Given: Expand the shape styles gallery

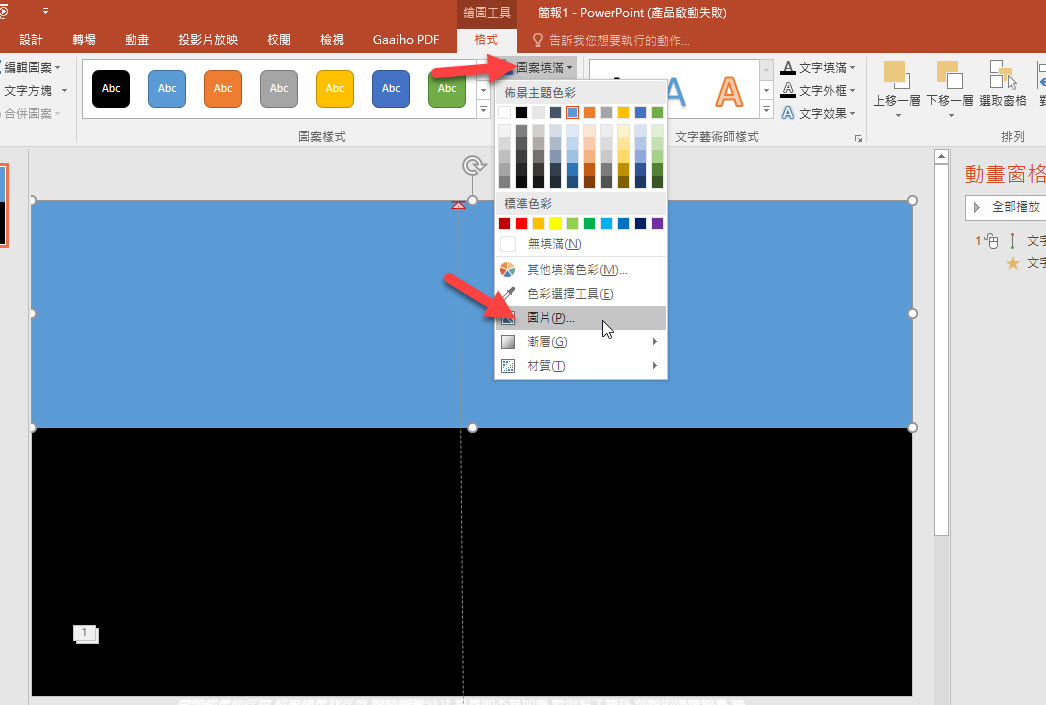Looking at the screenshot, I should [484, 109].
